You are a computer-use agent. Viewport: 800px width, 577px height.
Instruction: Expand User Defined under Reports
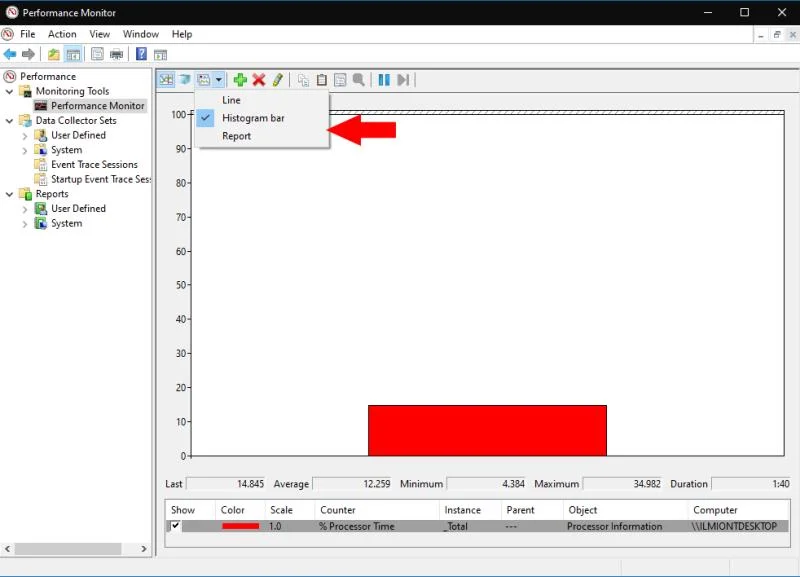24,209
